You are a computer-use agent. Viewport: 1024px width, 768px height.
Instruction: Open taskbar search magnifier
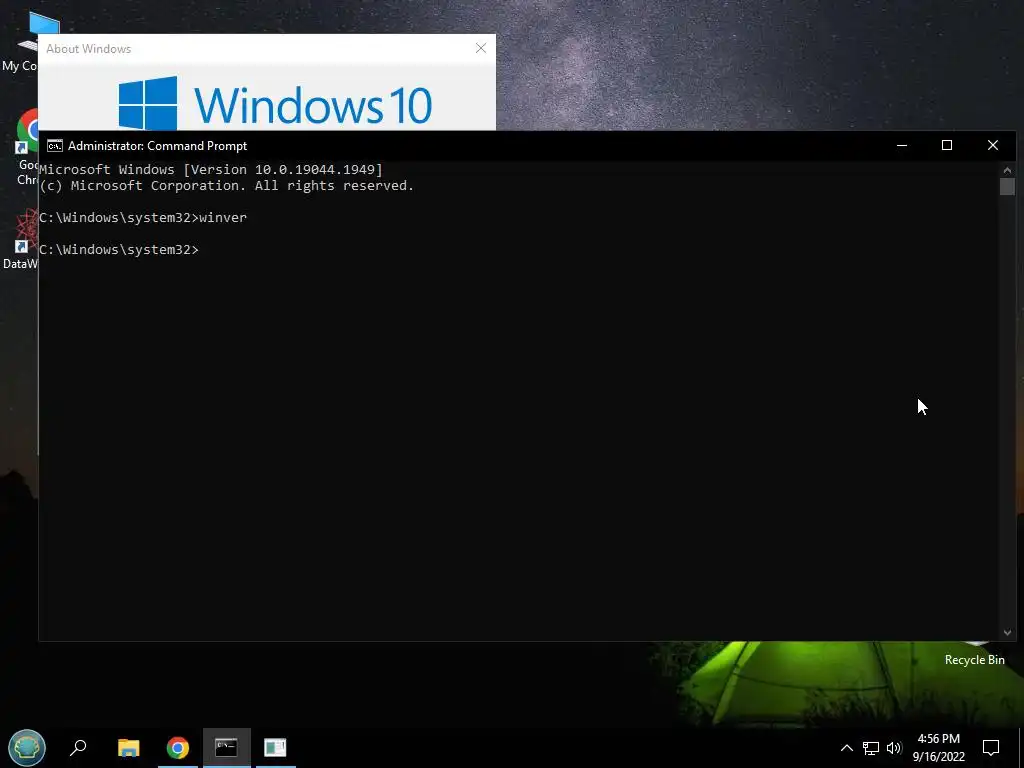tap(78, 747)
